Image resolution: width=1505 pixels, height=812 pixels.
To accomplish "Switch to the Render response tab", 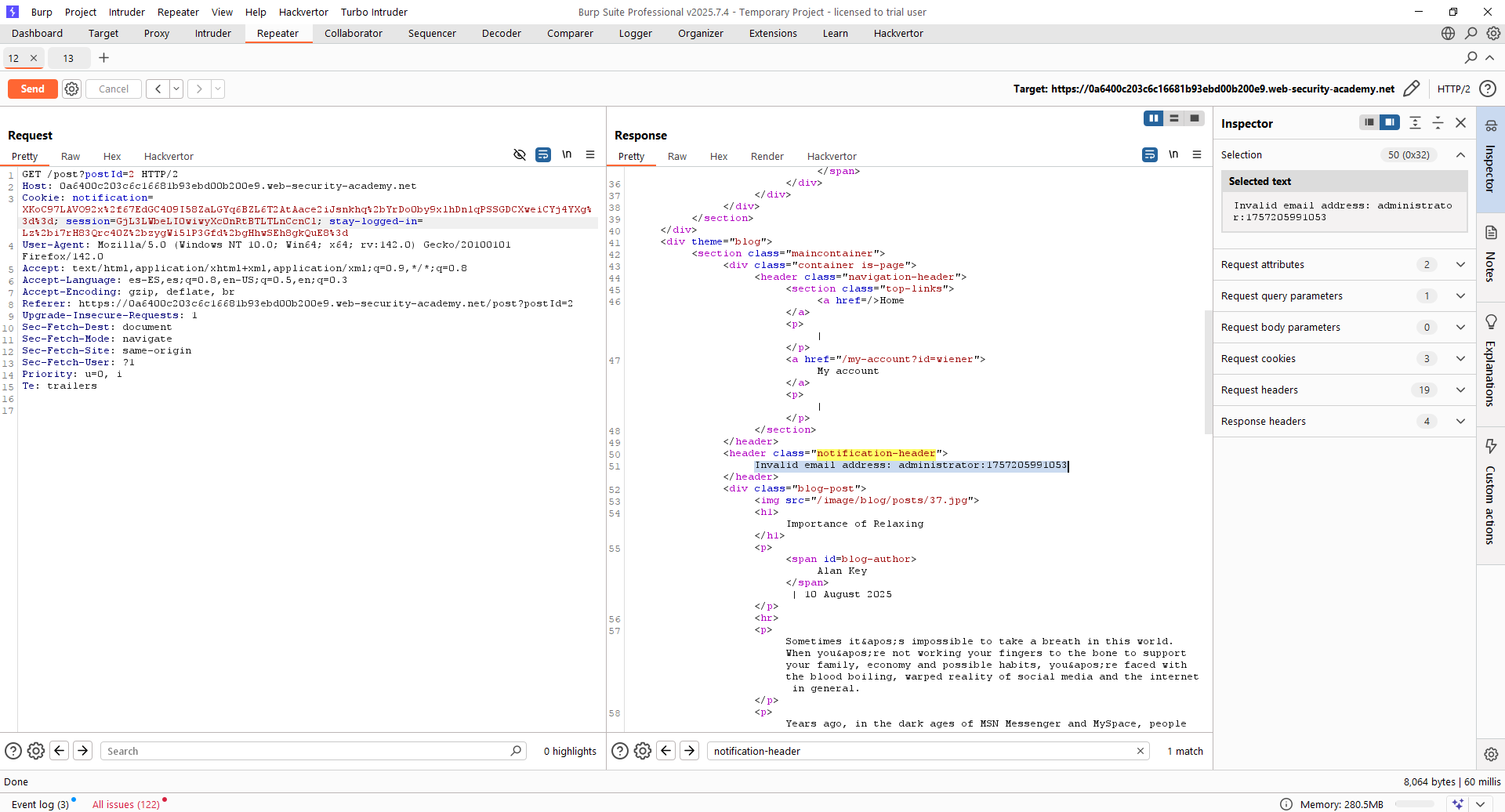I will (x=767, y=157).
